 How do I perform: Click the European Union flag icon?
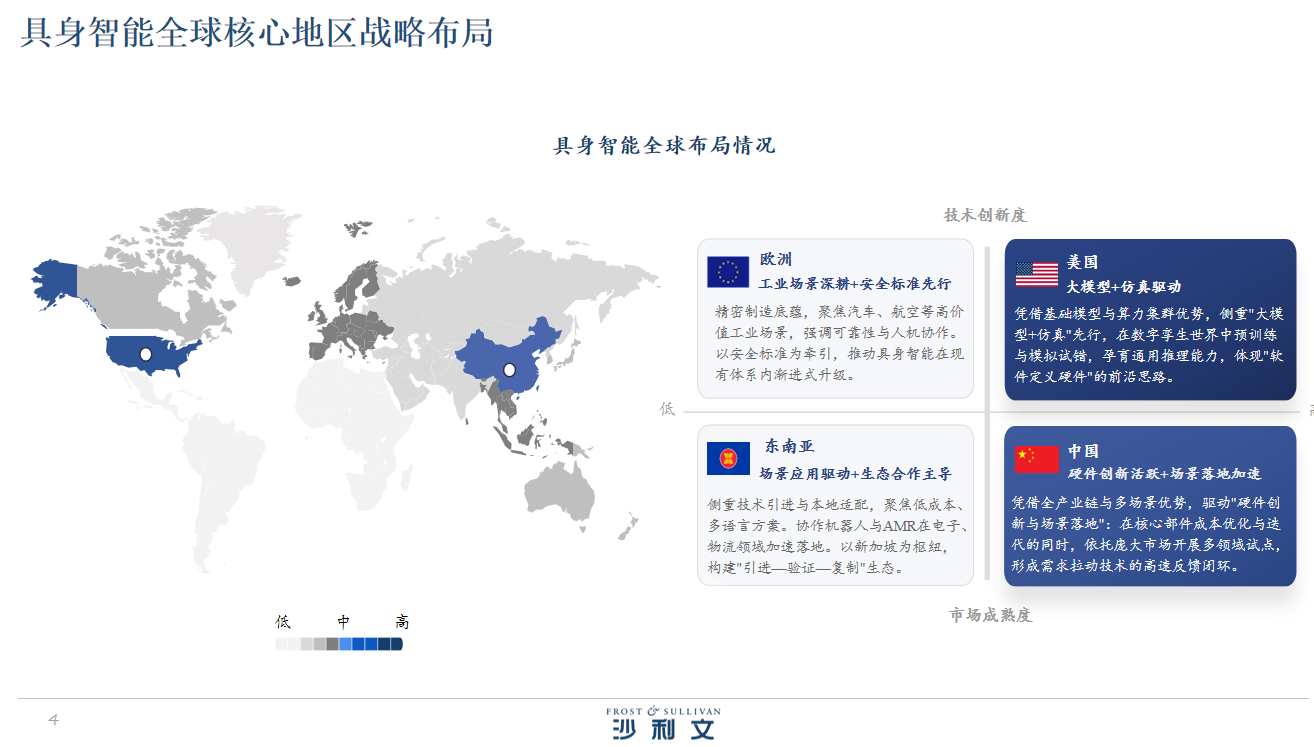pyautogui.click(x=728, y=272)
